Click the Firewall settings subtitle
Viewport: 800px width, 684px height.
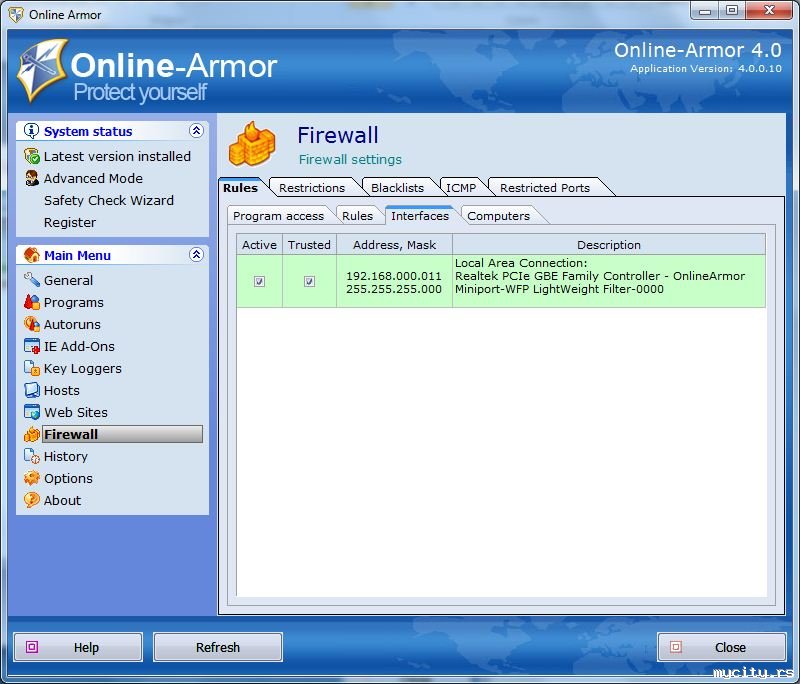tap(350, 159)
